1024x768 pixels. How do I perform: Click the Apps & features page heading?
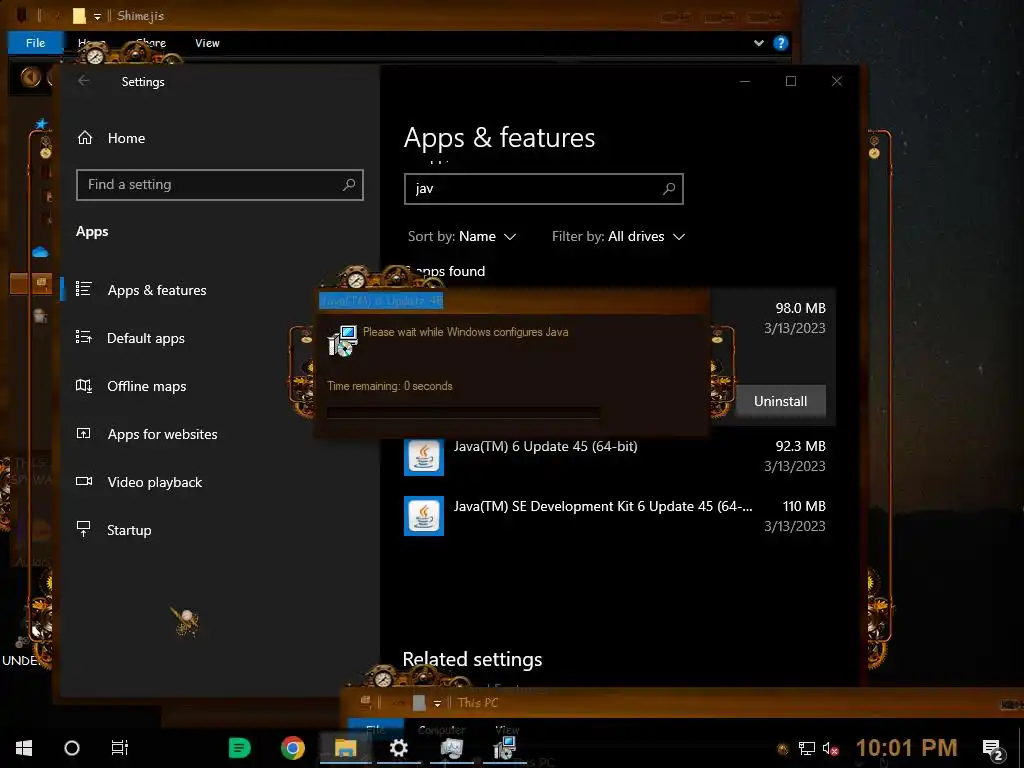500,138
